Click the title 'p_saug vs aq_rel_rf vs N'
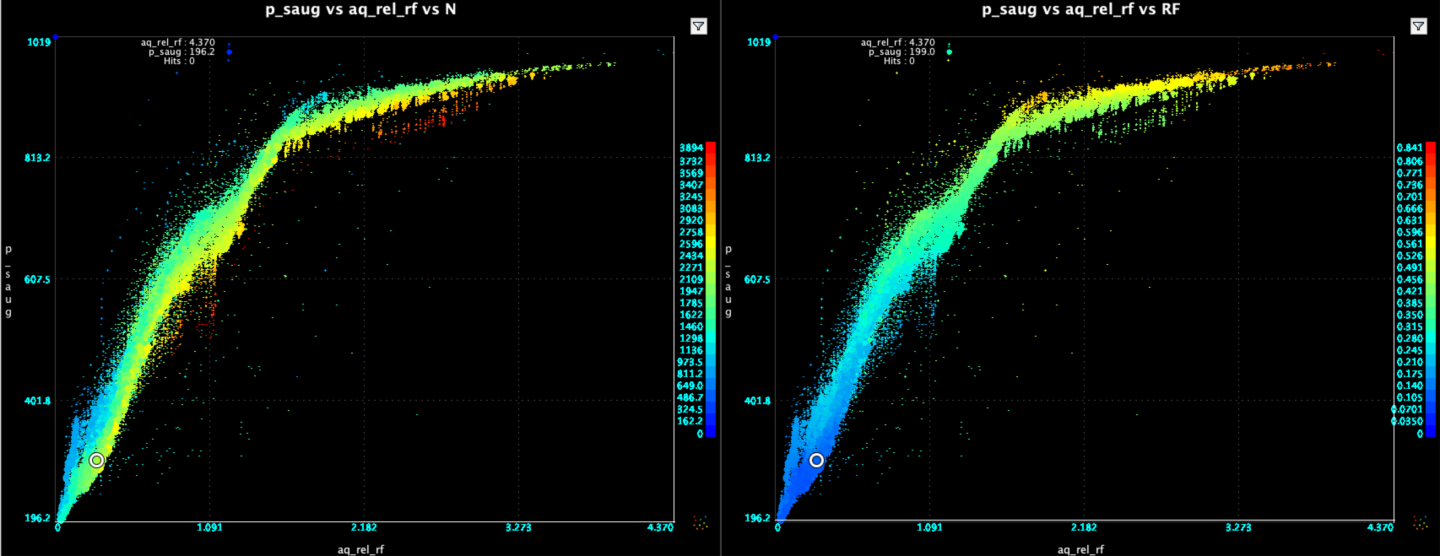1440x556 pixels. pyautogui.click(x=360, y=8)
